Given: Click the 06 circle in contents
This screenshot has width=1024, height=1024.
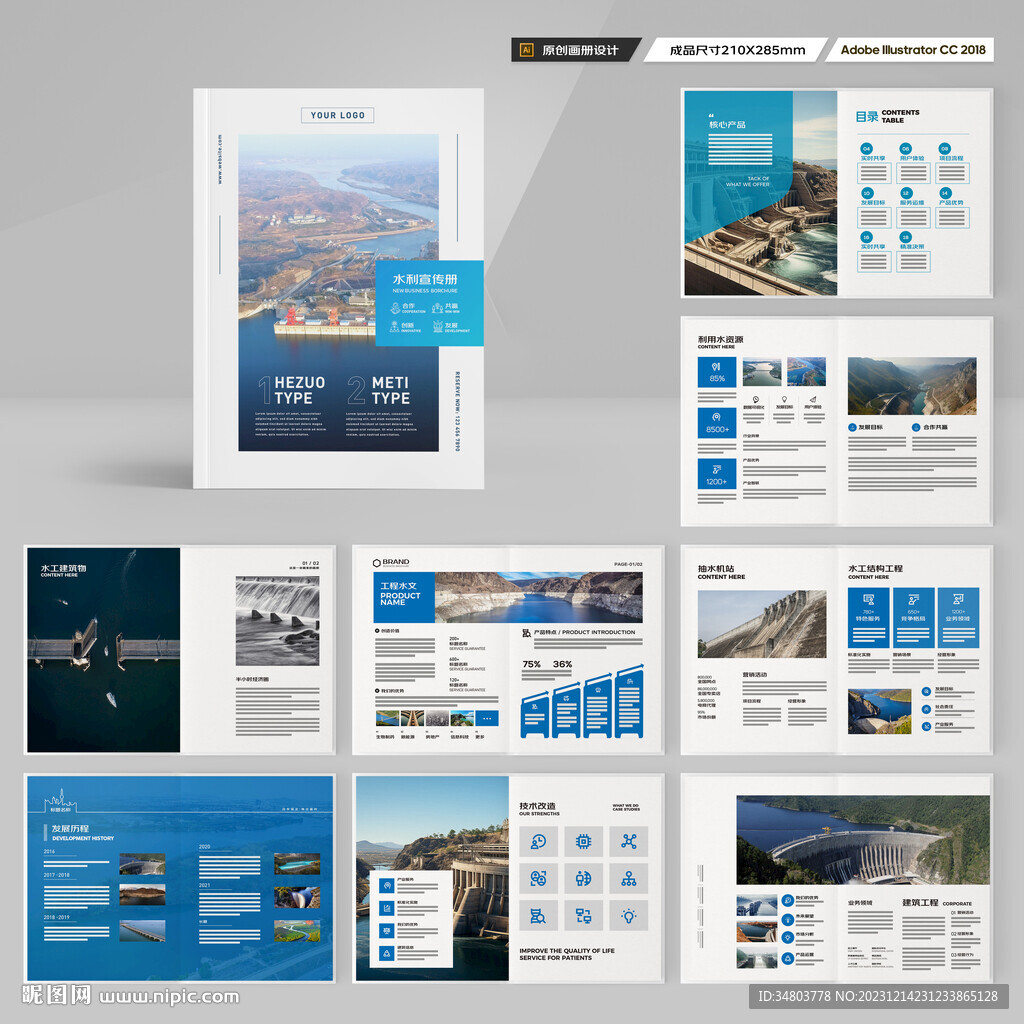Looking at the screenshot, I should click(905, 148).
